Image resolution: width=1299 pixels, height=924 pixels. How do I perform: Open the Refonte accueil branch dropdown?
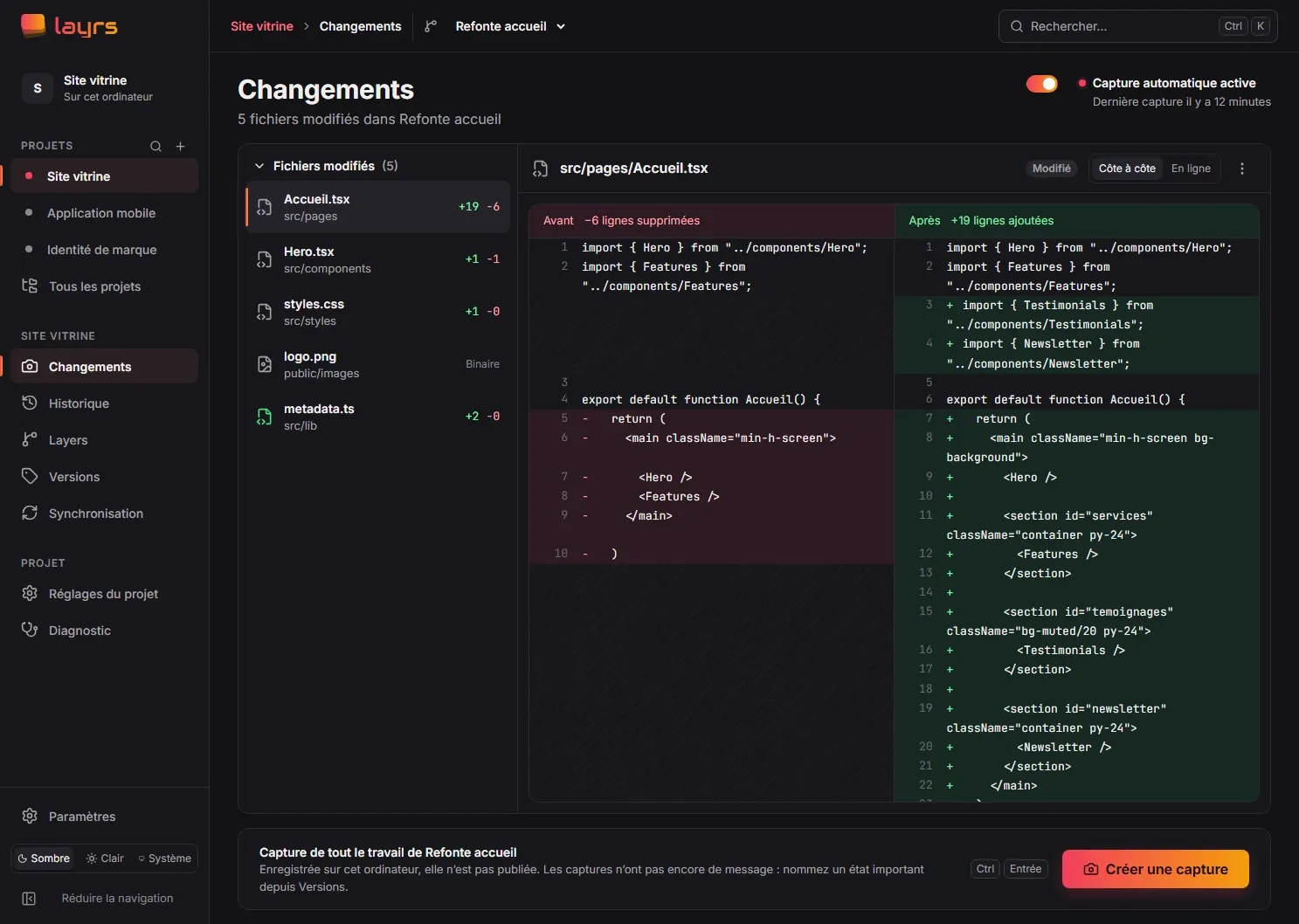(x=510, y=26)
